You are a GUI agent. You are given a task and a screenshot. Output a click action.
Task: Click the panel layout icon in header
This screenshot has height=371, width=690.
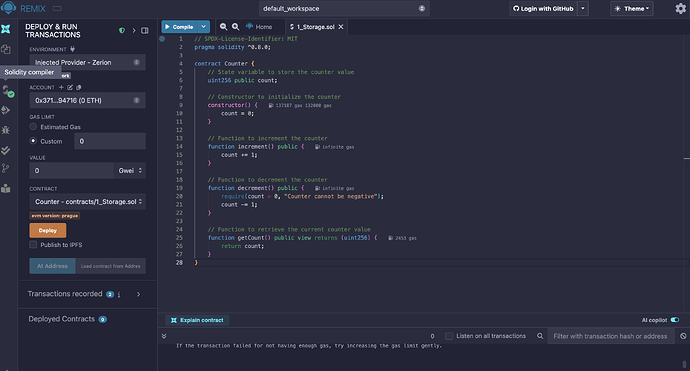tap(144, 30)
